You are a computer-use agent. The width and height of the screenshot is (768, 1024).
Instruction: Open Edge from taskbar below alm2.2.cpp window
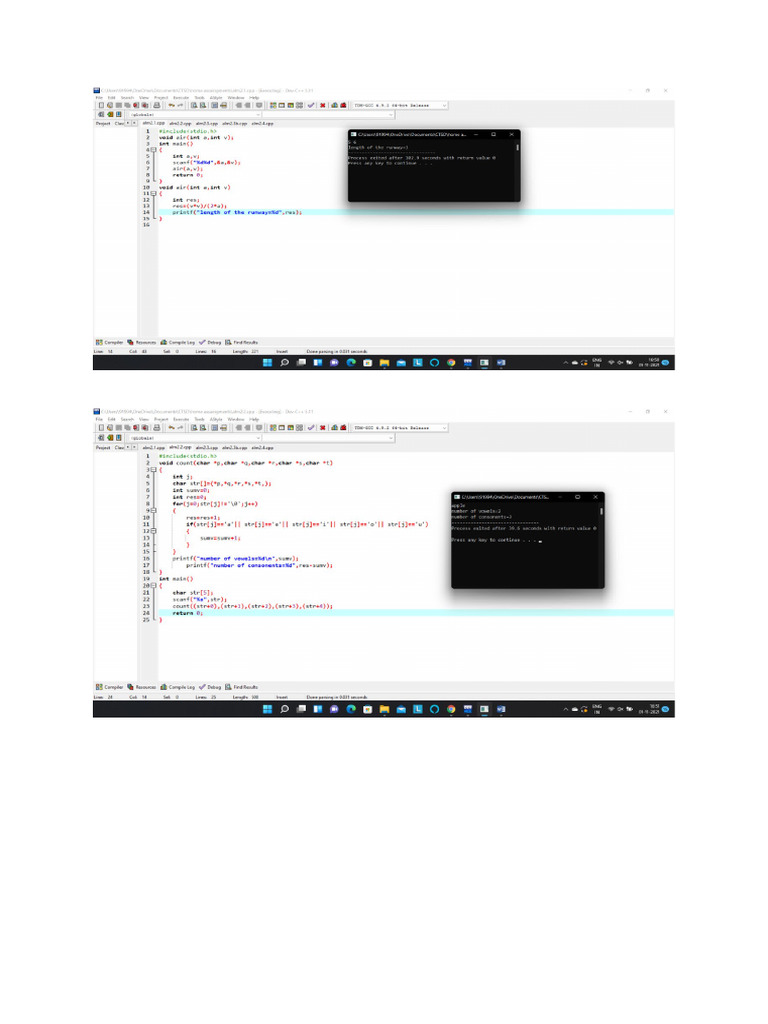pyautogui.click(x=351, y=709)
